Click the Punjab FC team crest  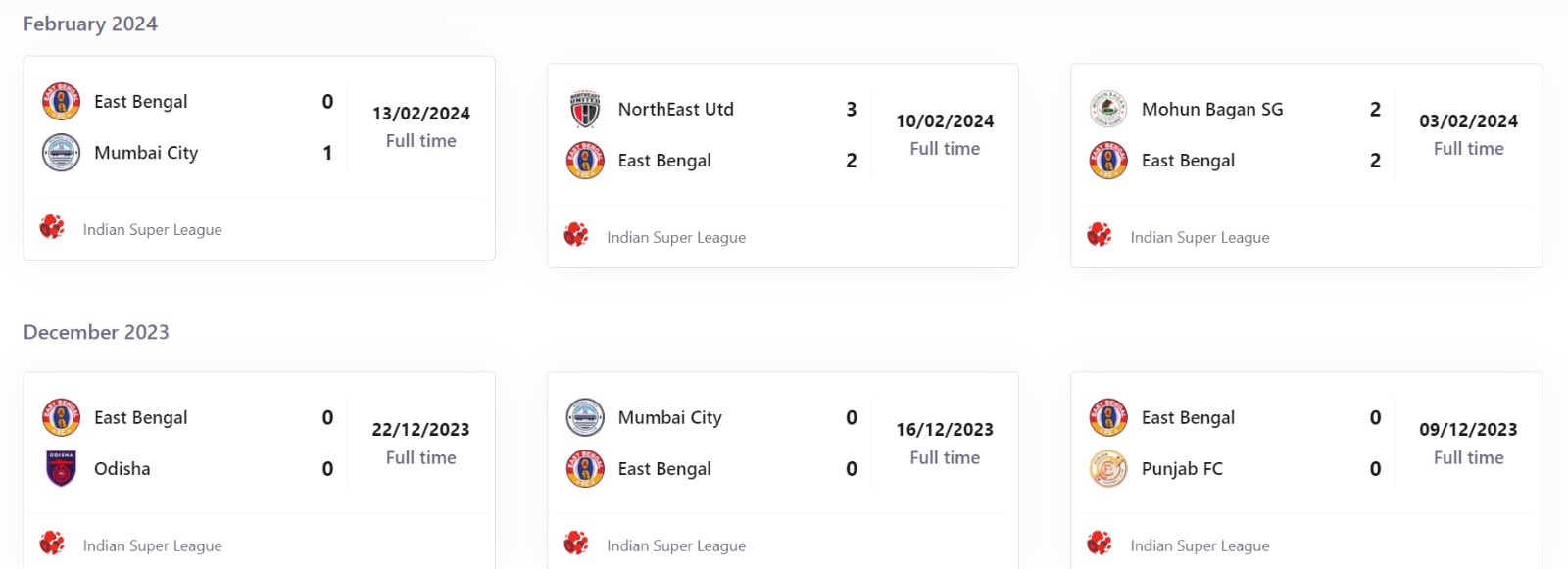pos(1108,469)
